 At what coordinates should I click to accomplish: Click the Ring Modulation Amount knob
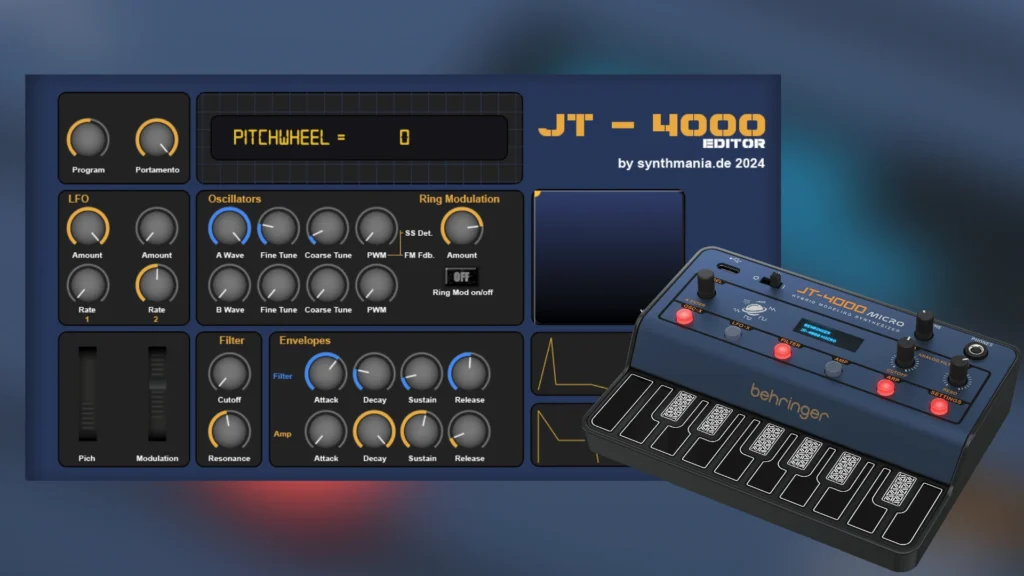[461, 228]
